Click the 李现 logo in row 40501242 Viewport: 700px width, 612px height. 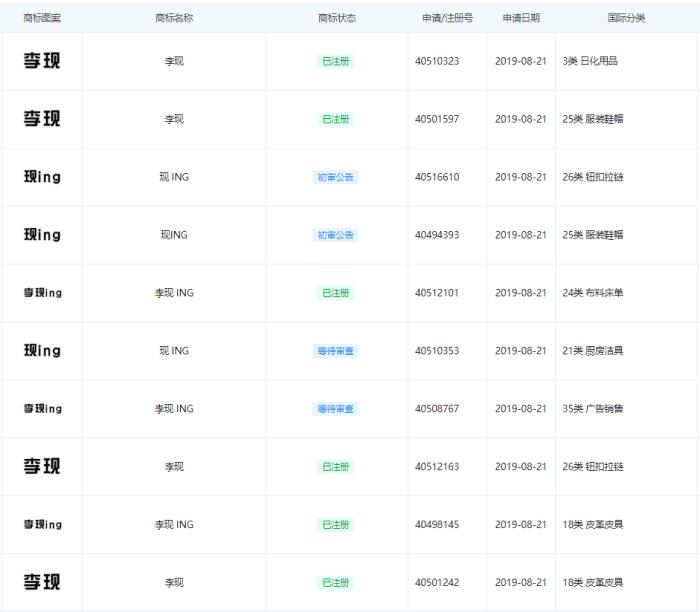(42, 582)
